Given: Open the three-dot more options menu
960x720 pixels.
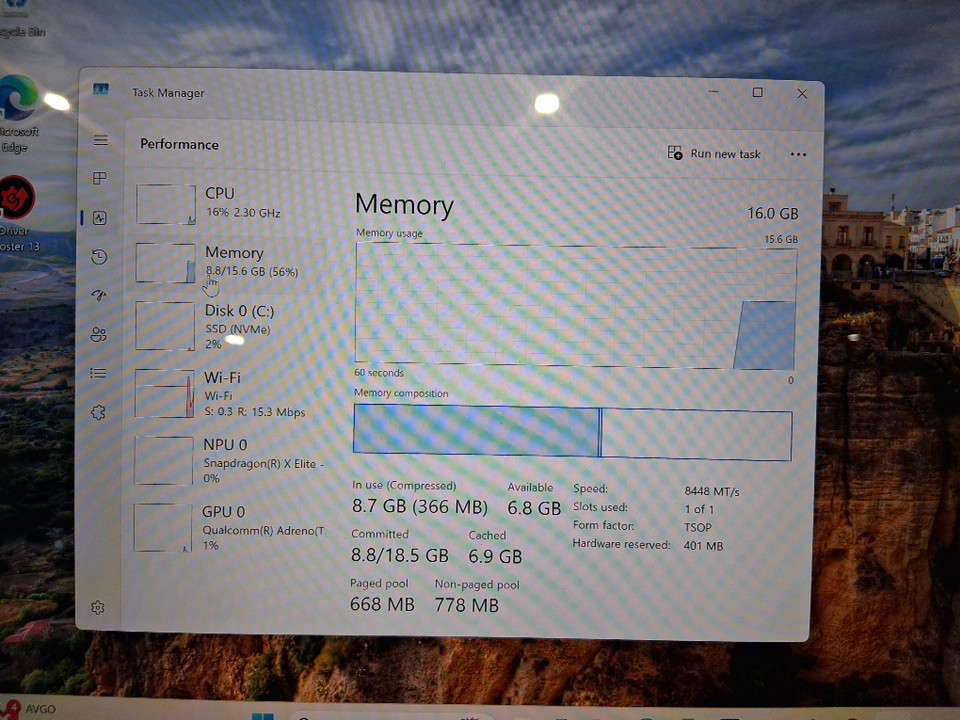Looking at the screenshot, I should coord(797,154).
